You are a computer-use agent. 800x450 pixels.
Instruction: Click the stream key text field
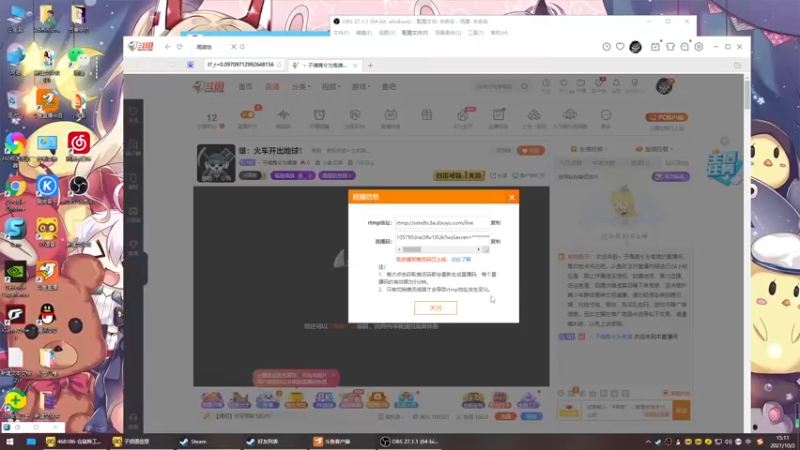click(x=442, y=237)
